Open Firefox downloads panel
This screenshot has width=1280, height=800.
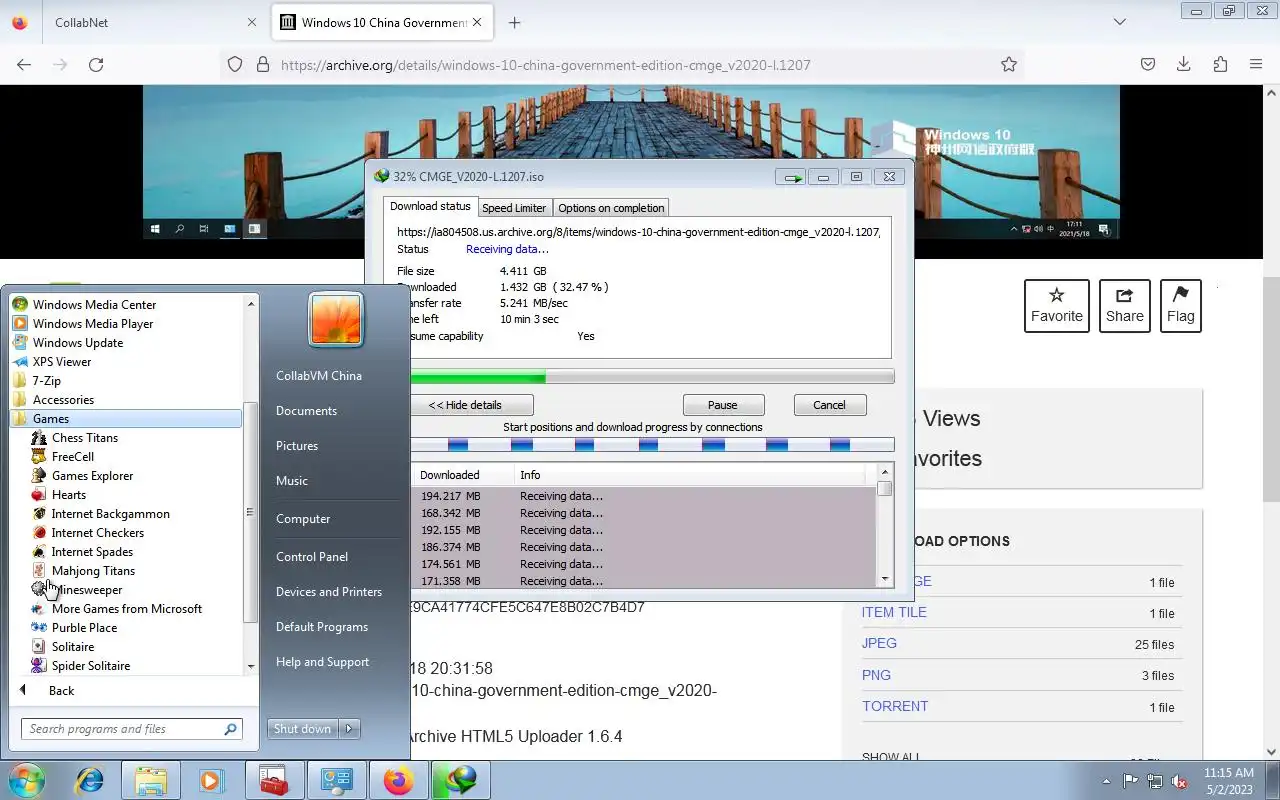pyautogui.click(x=1184, y=65)
